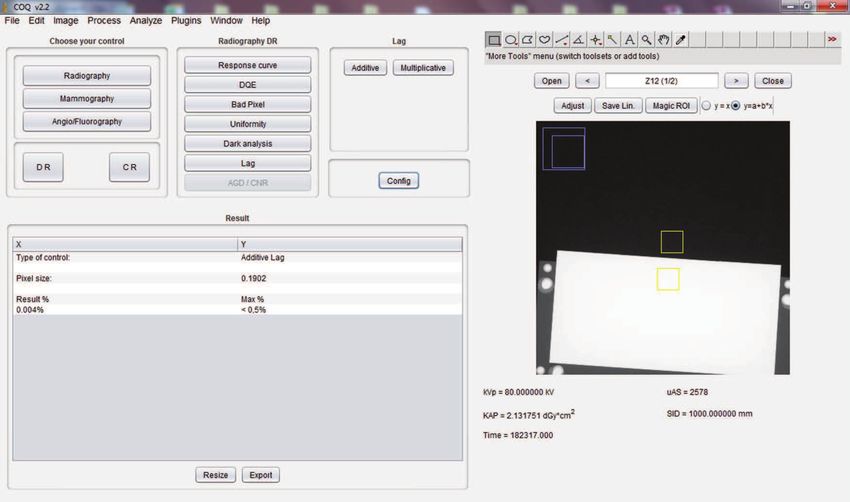Select the y=a+b*x radio button

pos(735,106)
